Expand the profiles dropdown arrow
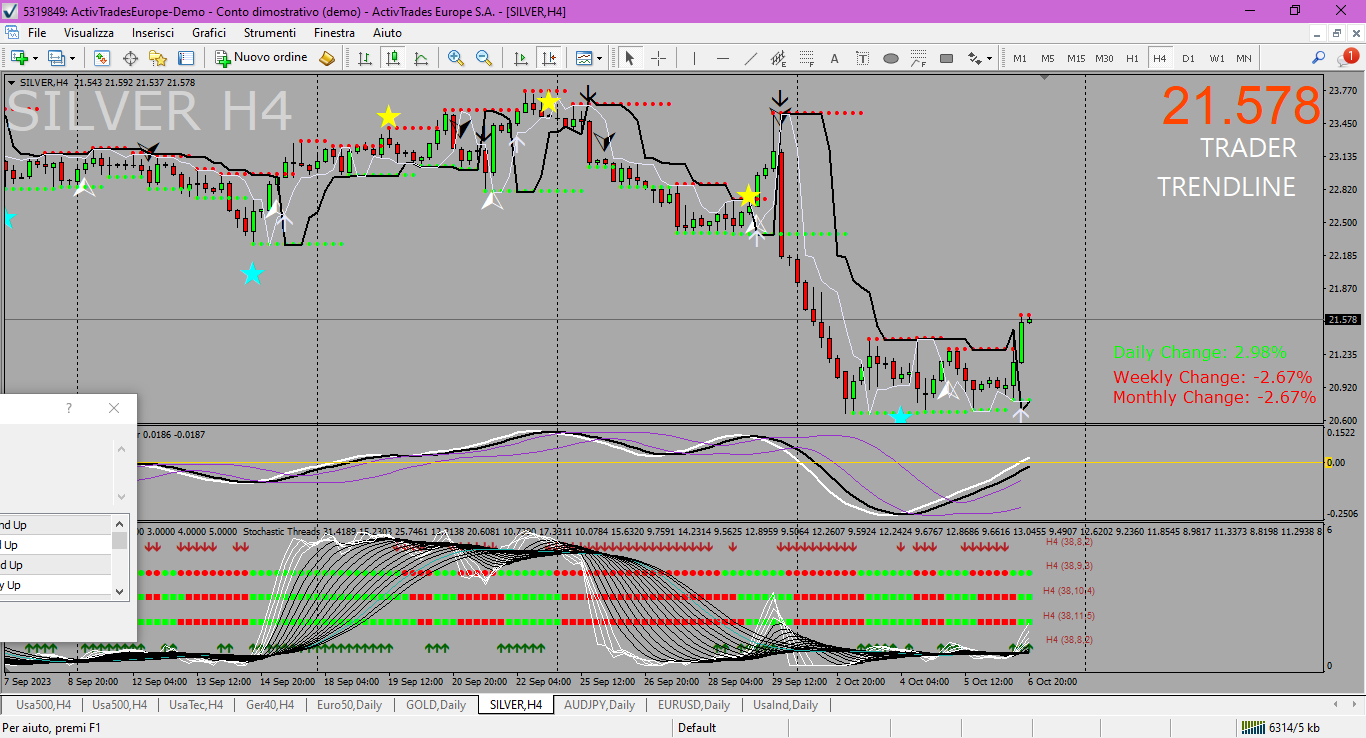The height and width of the screenshot is (738, 1366). (72, 58)
